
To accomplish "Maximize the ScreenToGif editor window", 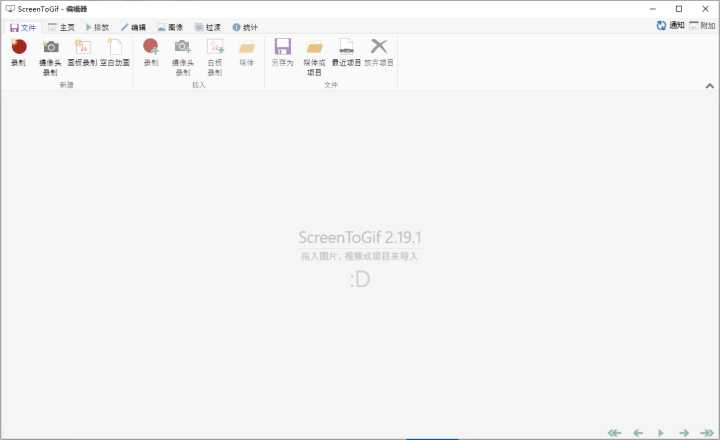I will [679, 9].
